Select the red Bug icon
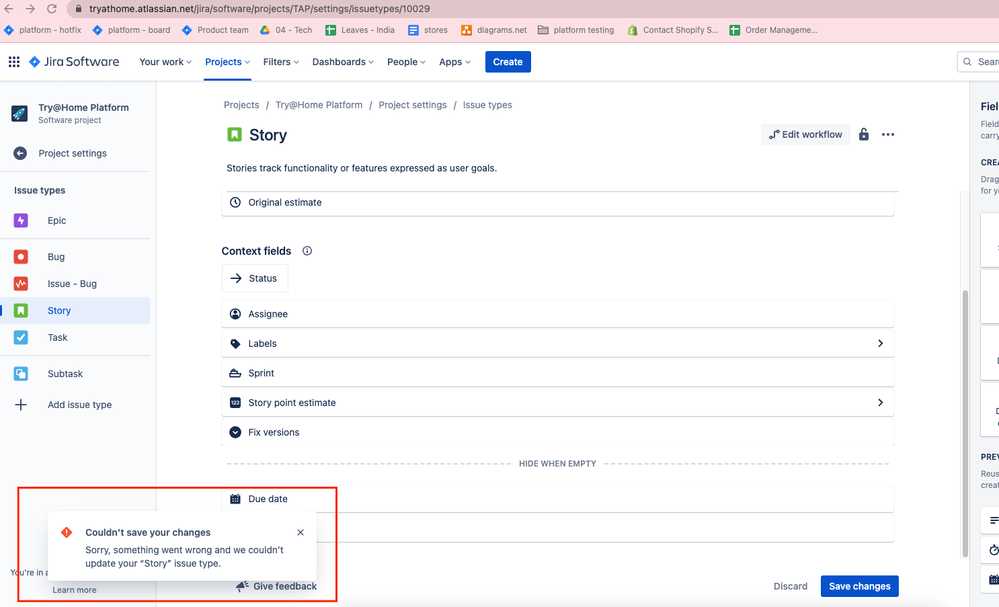This screenshot has width=999, height=607. click(x=21, y=257)
